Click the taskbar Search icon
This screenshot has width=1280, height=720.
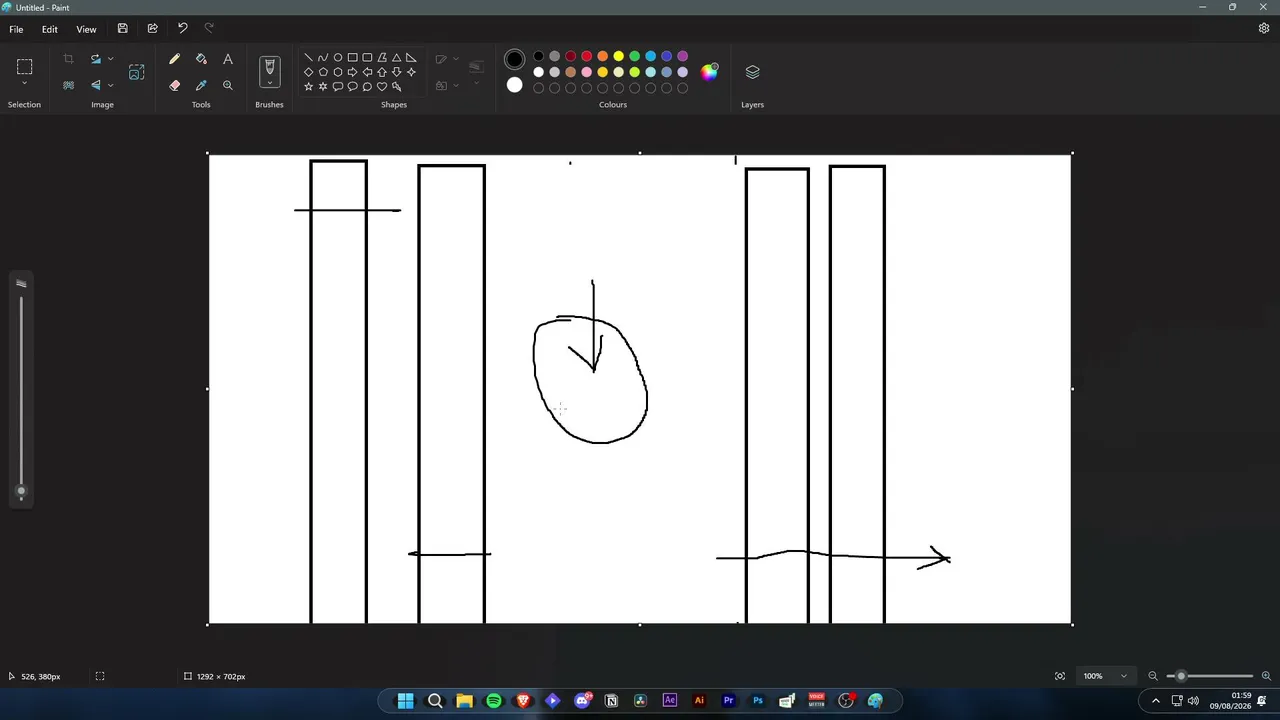click(x=435, y=701)
